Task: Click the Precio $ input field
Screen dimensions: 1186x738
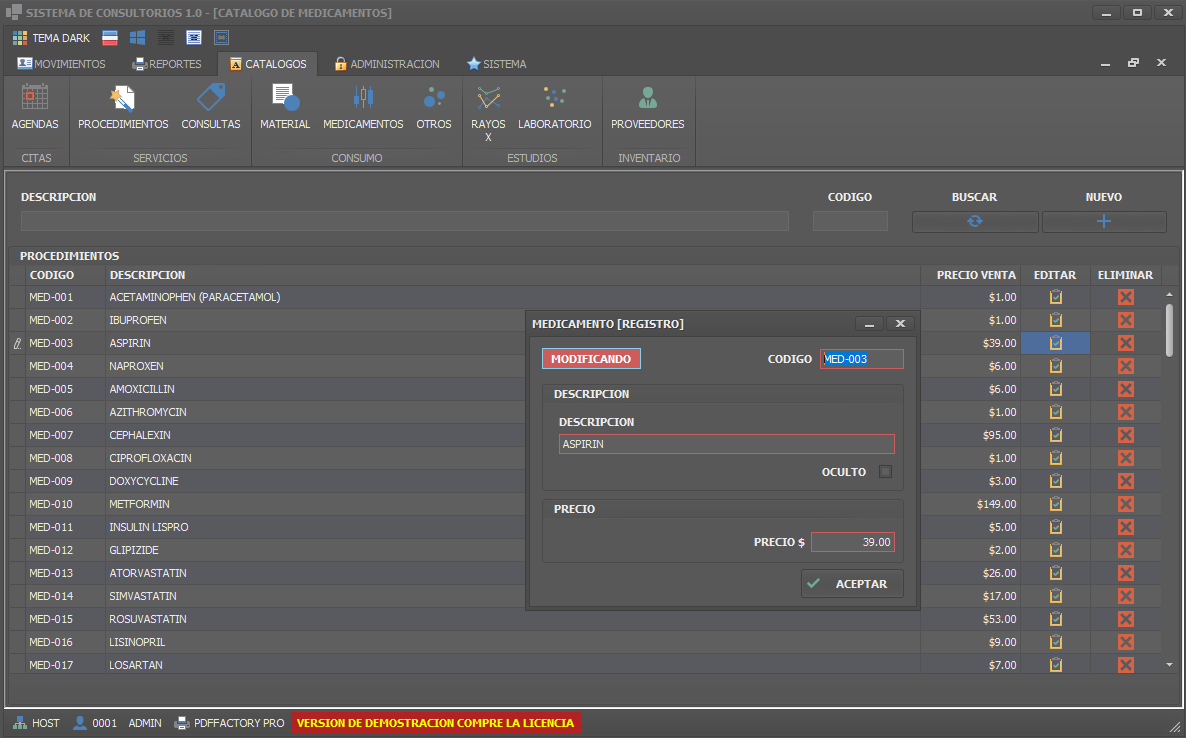Action: point(852,542)
